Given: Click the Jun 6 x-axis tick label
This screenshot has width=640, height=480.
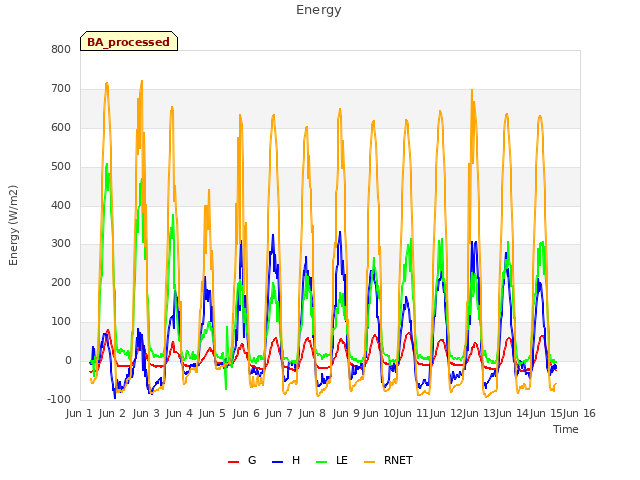Looking at the screenshot, I should [246, 413].
